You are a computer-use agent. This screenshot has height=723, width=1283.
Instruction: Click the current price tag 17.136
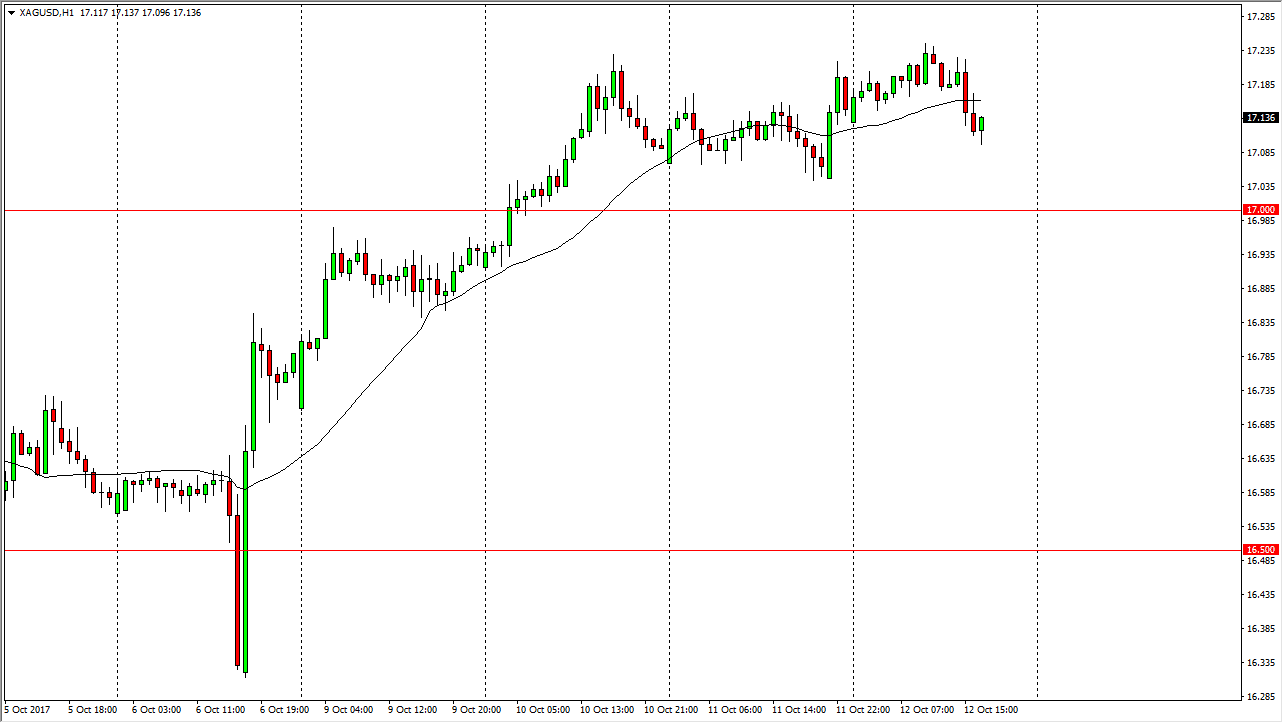tap(1258, 118)
